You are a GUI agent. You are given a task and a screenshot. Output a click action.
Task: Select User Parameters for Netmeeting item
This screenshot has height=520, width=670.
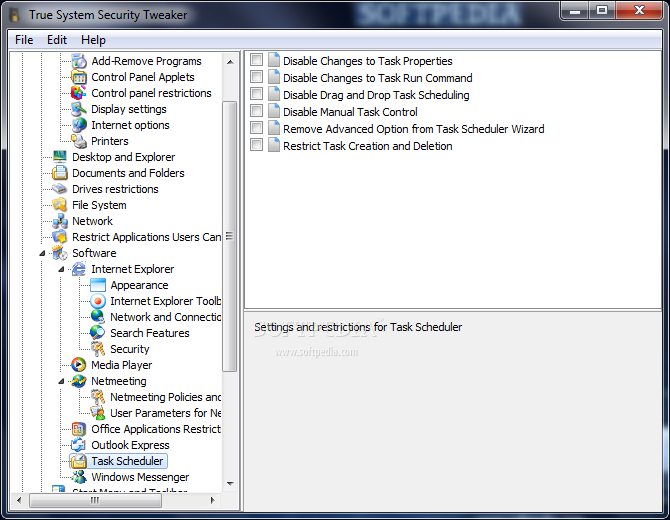165,413
